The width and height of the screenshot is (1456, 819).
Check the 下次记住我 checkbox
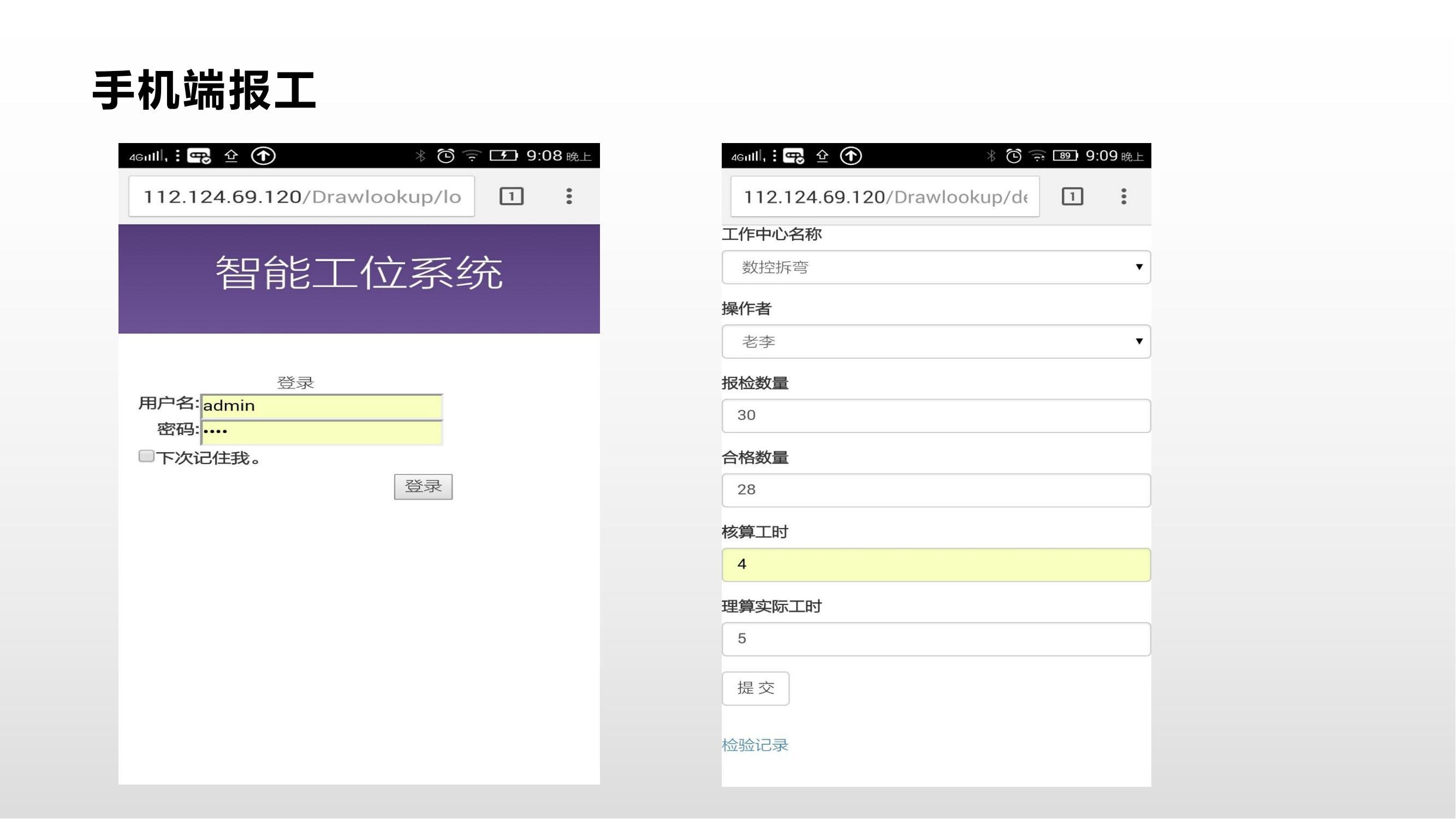(146, 456)
